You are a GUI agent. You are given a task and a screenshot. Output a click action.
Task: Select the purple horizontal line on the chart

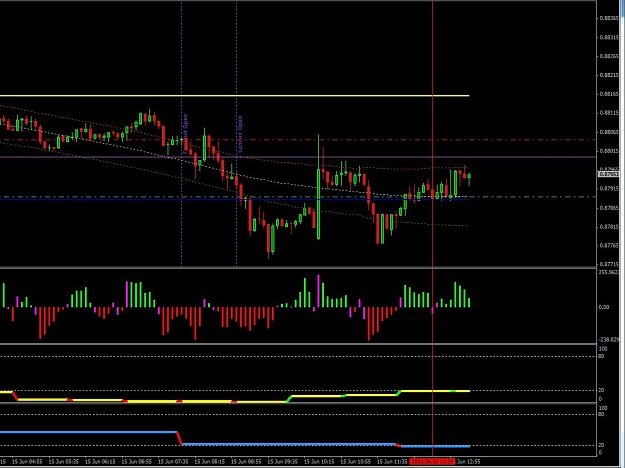pyautogui.click(x=298, y=157)
